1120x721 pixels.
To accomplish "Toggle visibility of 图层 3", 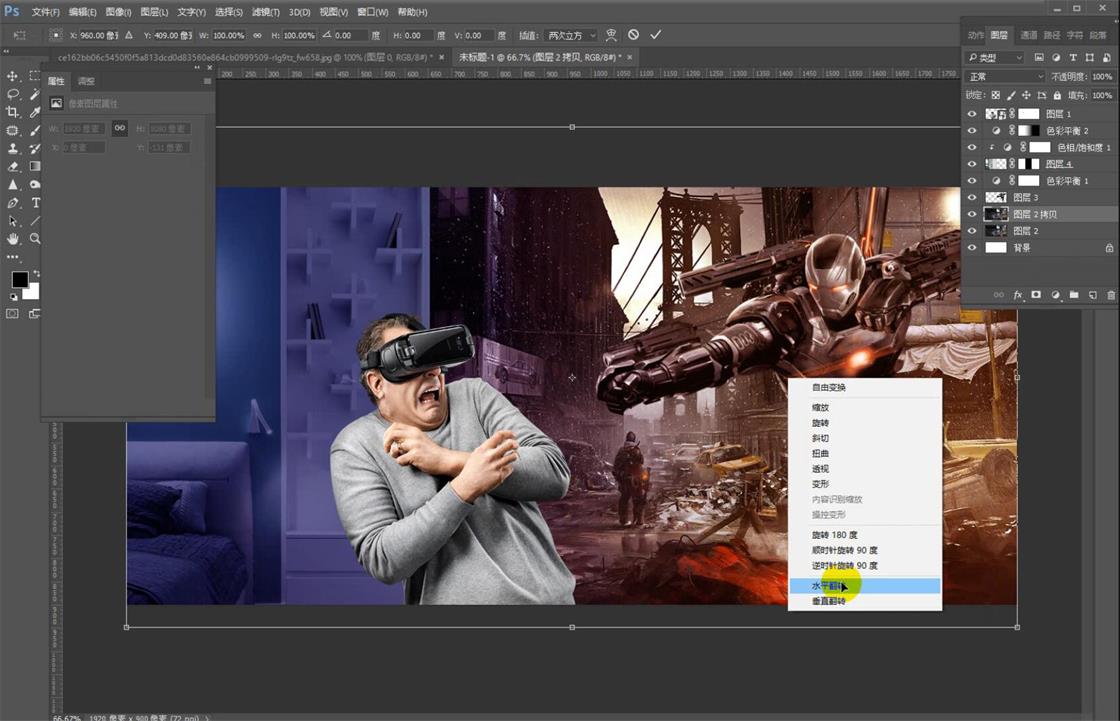I will [972, 197].
